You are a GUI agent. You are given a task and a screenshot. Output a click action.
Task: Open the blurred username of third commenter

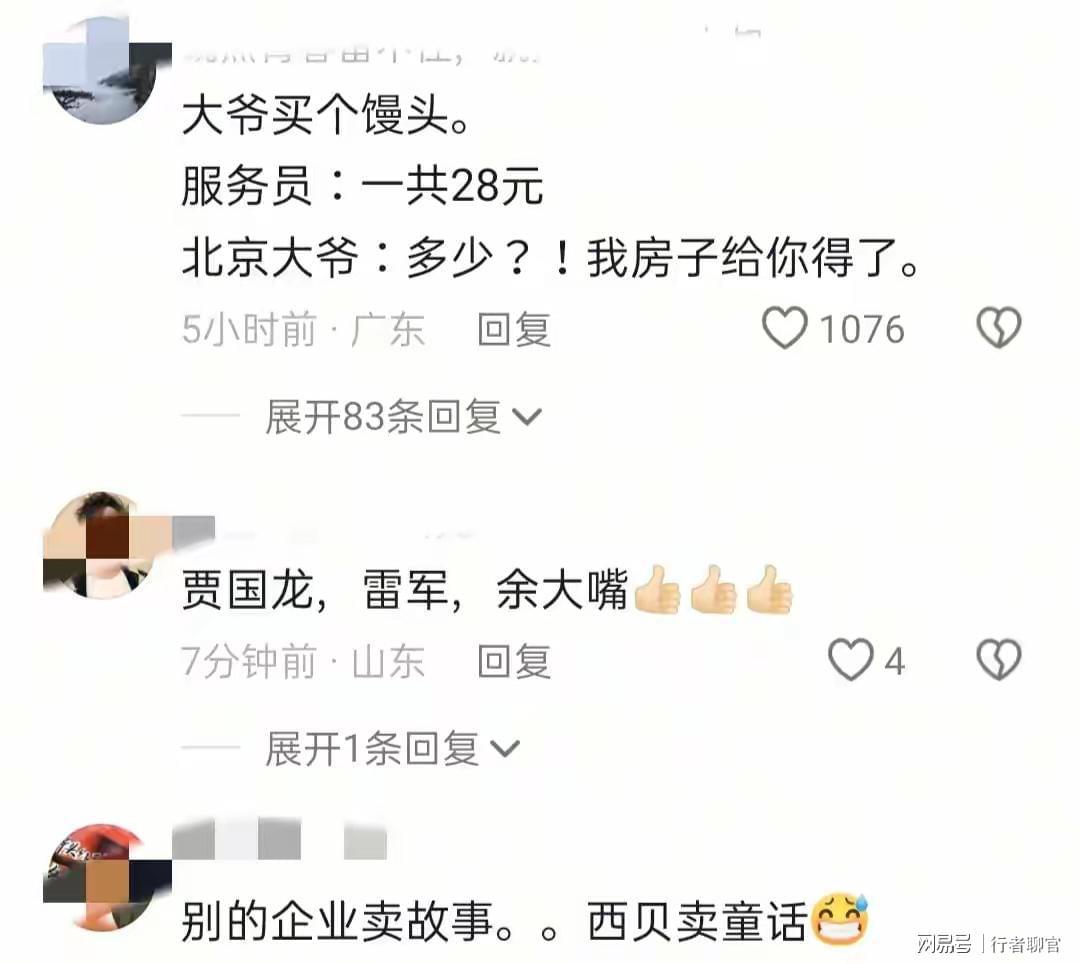[x=279, y=839]
